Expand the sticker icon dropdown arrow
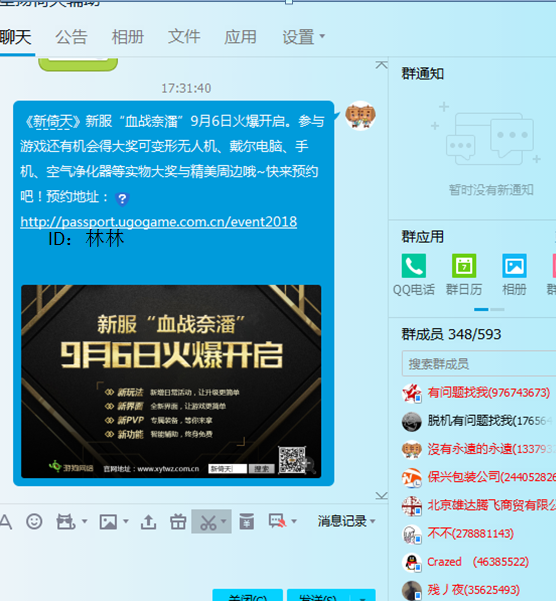556x601 pixels. (x=84, y=521)
